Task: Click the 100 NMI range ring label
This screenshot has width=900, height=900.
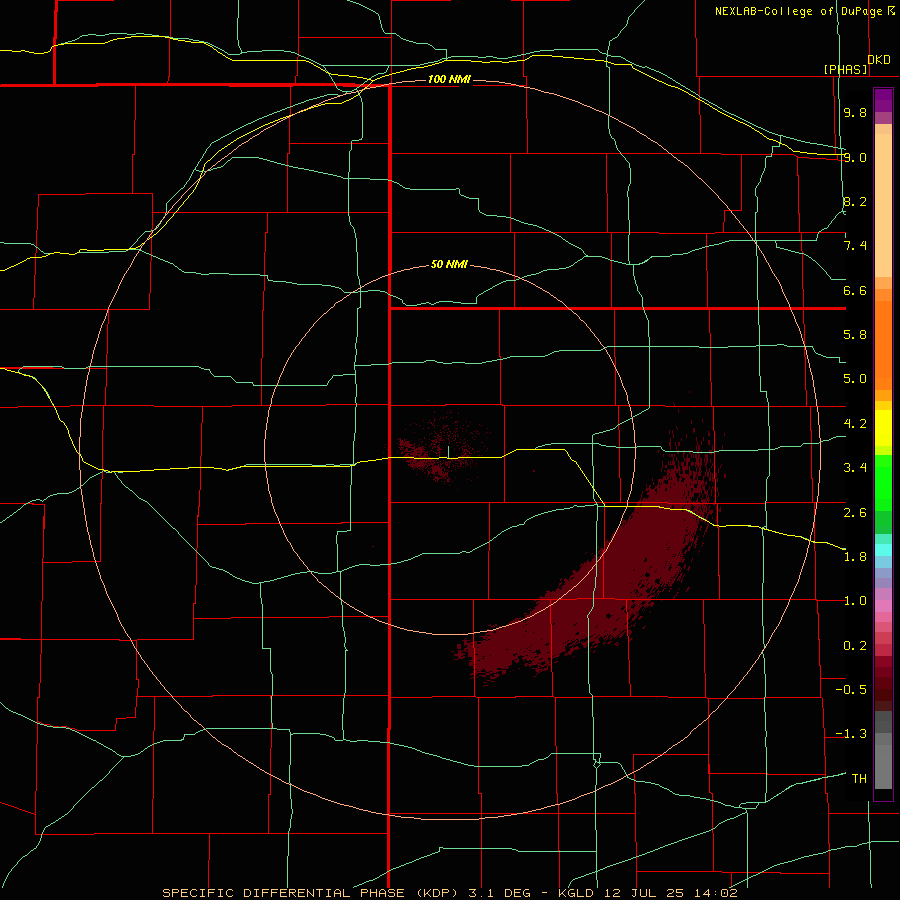Action: point(449,79)
